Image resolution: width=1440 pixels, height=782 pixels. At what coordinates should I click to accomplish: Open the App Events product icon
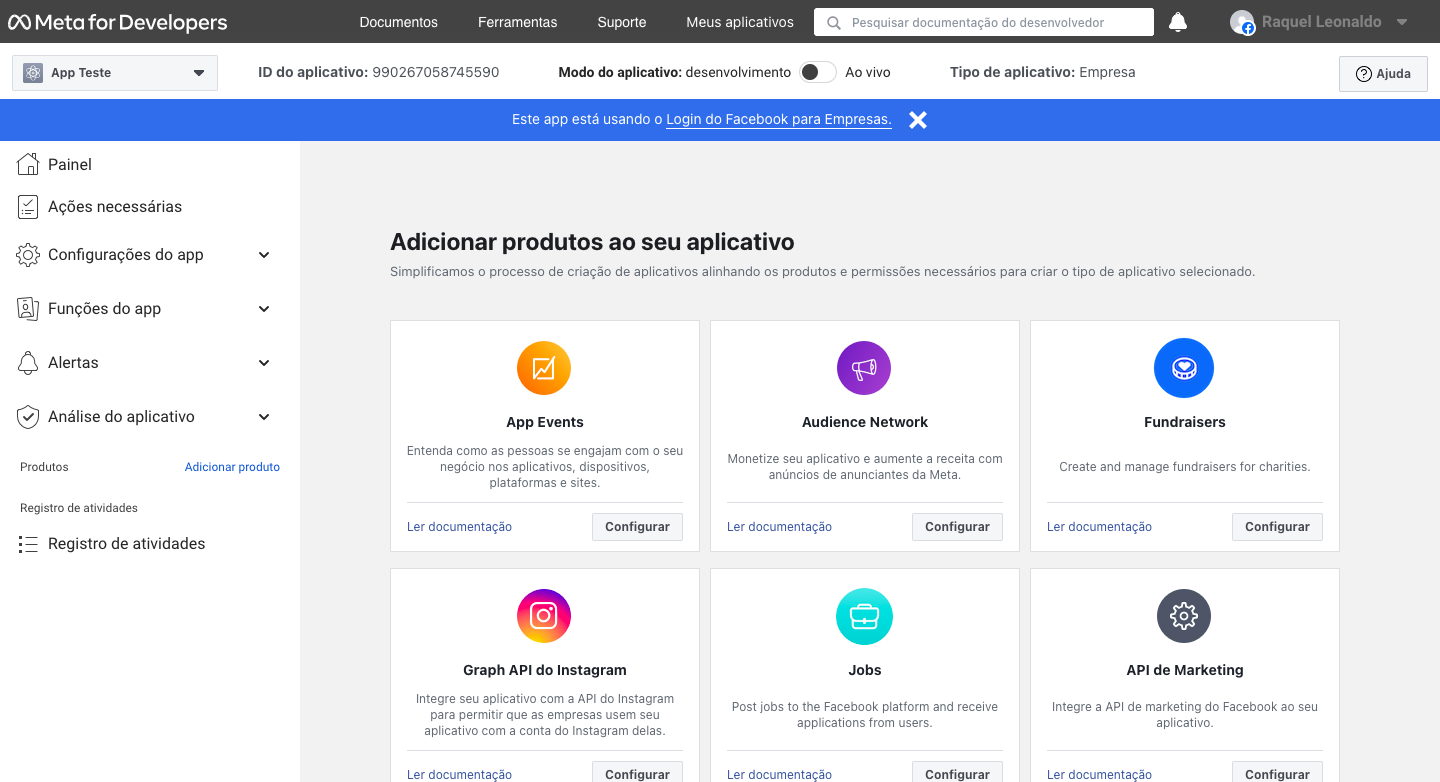coord(544,367)
